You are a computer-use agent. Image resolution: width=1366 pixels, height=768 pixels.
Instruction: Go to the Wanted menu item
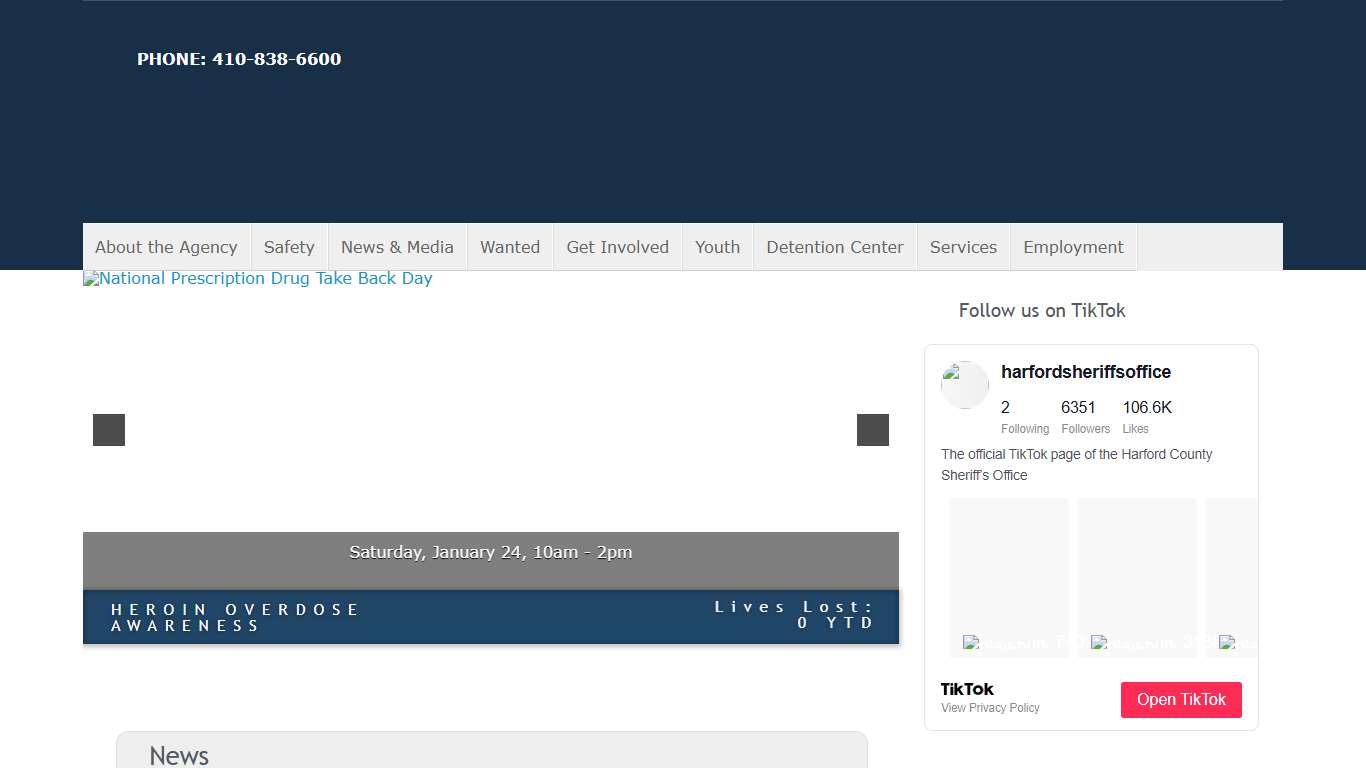tap(510, 247)
